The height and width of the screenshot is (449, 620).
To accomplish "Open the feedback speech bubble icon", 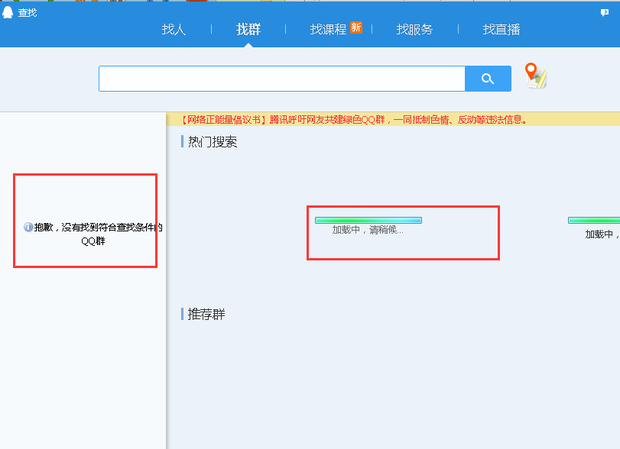I will [605, 13].
